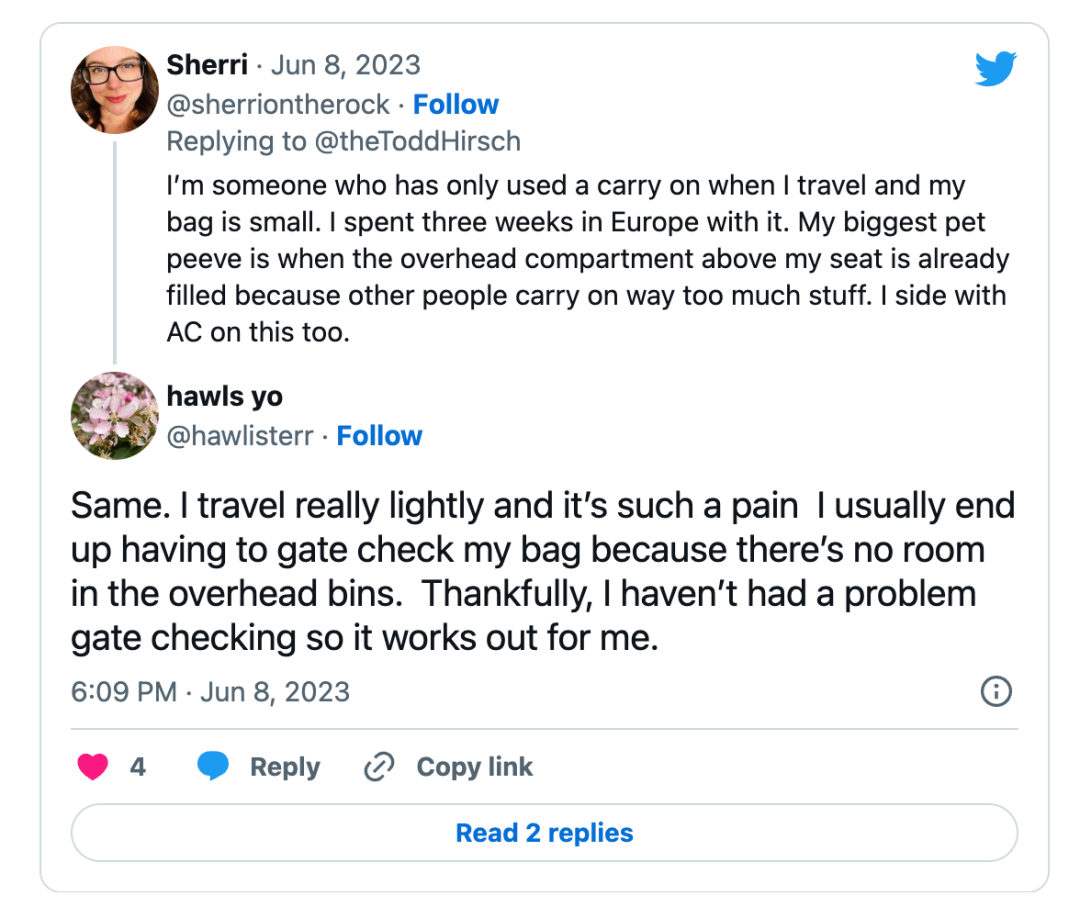The width and height of the screenshot is (1080, 907).
Task: Click the blue reply speech bubble icon
Action: click(x=213, y=766)
